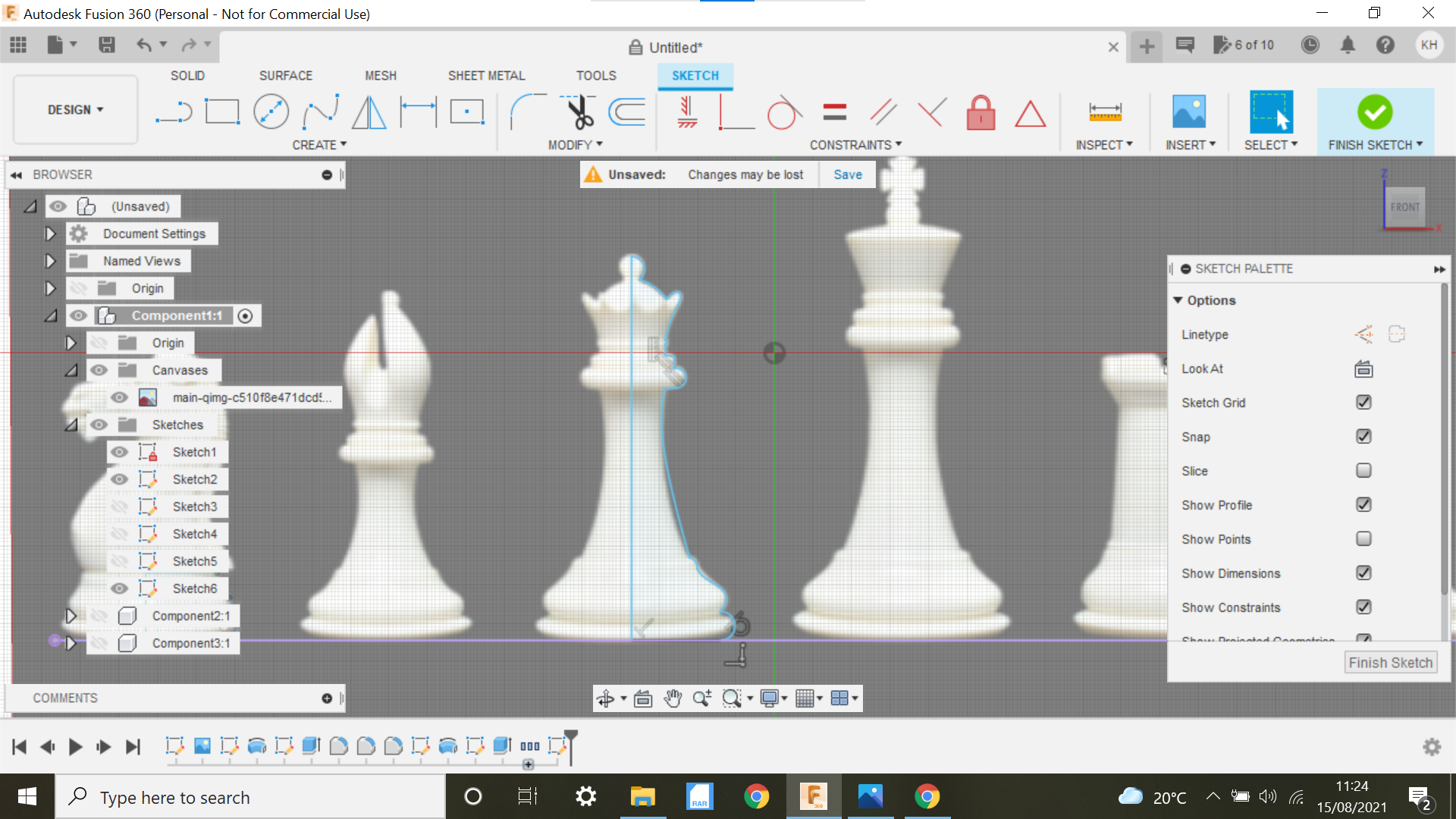Select the Circle sketch tool
The height and width of the screenshot is (819, 1456).
point(271,111)
